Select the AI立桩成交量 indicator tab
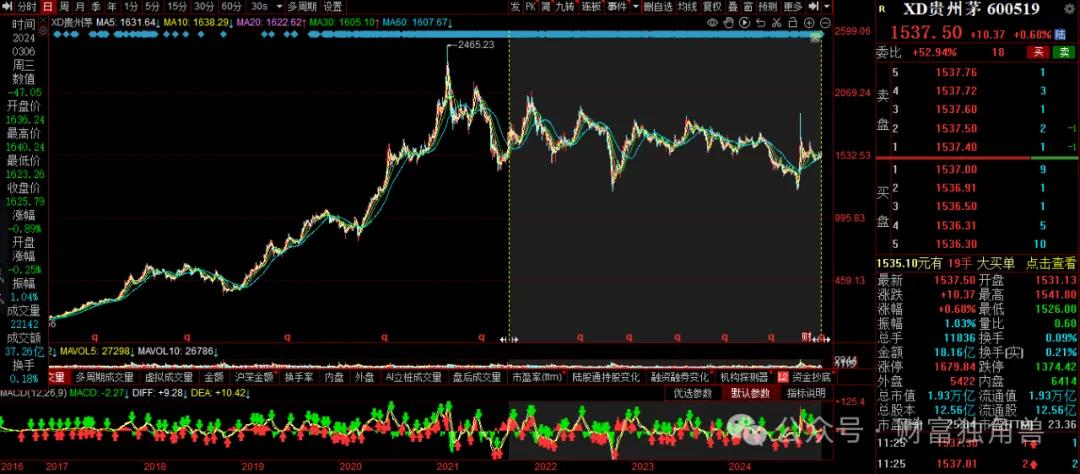The image size is (1080, 474). pyautogui.click(x=413, y=377)
